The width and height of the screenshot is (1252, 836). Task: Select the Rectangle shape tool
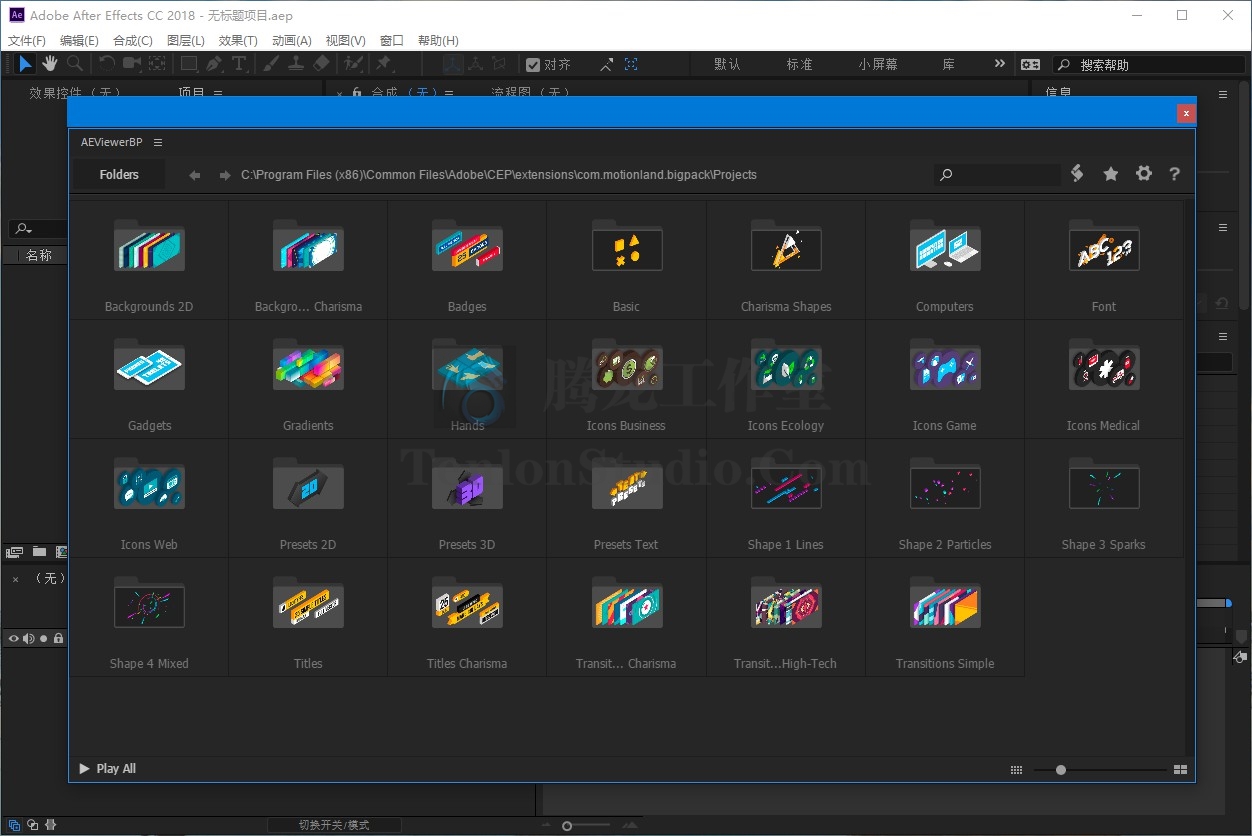pos(189,64)
